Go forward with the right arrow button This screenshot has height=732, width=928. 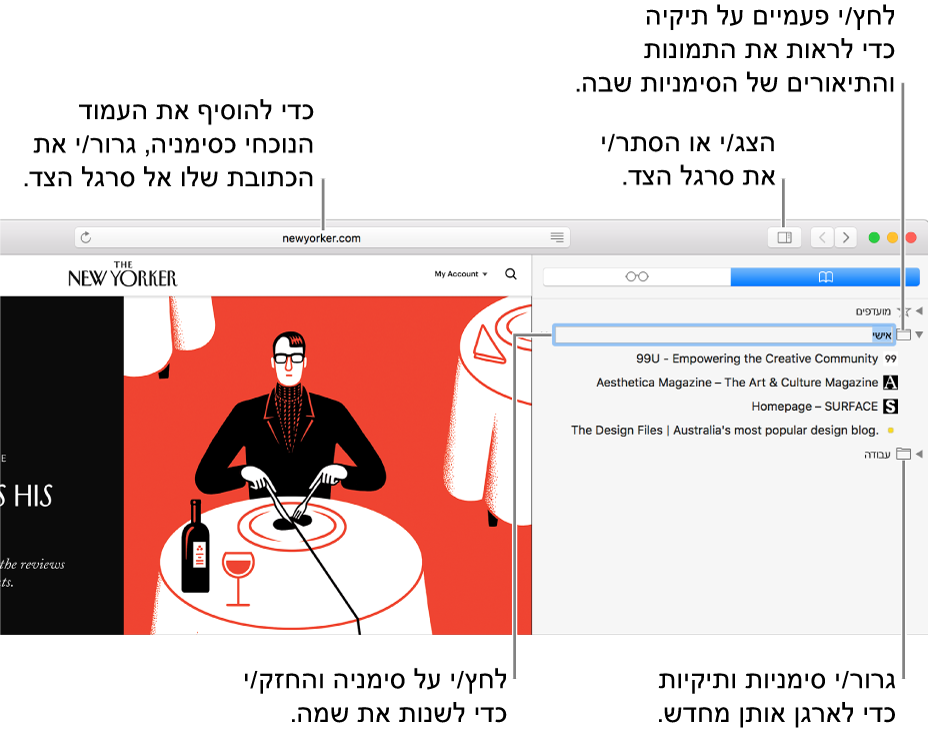(x=846, y=237)
